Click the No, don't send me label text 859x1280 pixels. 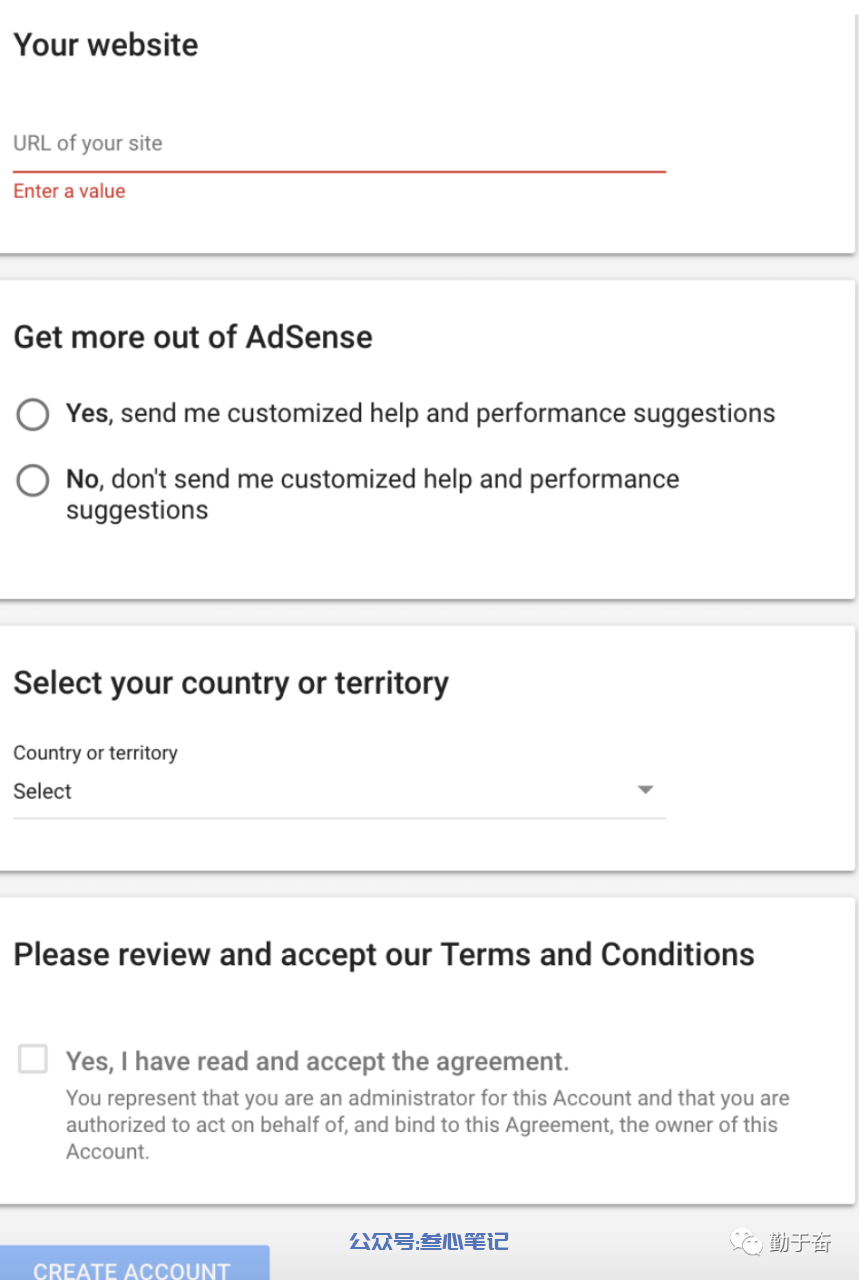point(373,494)
